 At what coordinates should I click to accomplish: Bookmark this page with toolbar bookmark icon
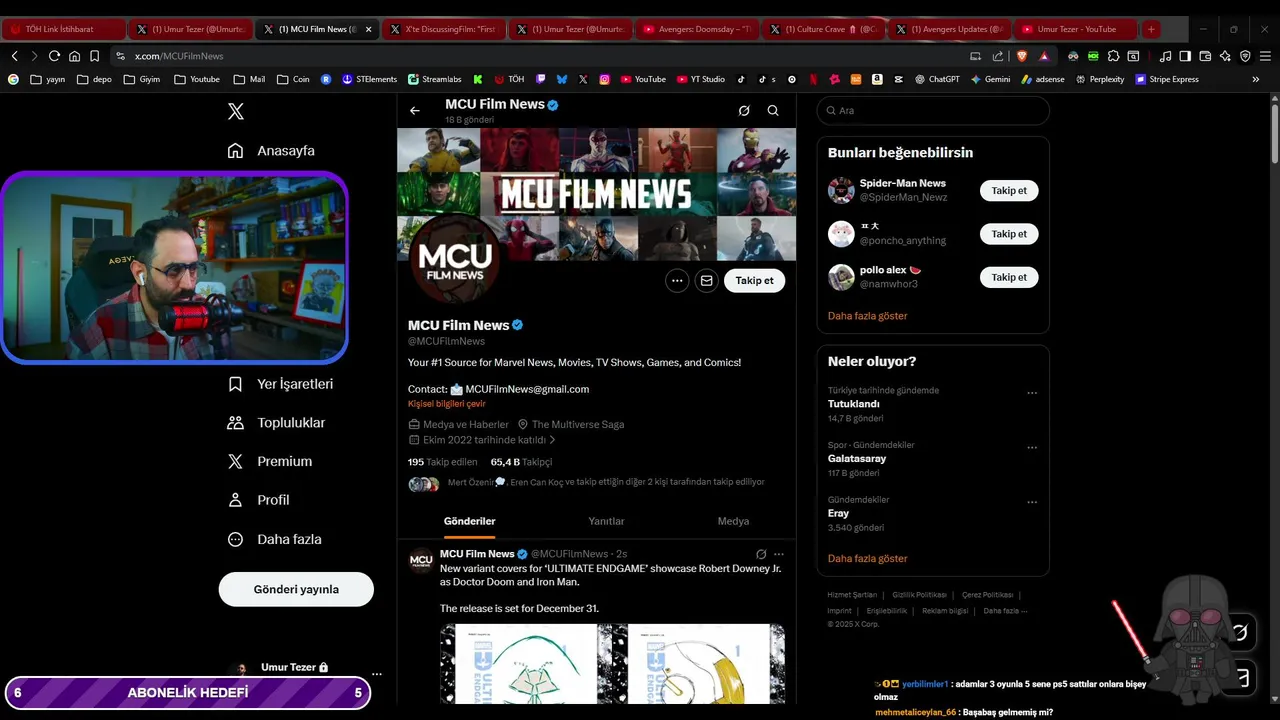(x=94, y=56)
